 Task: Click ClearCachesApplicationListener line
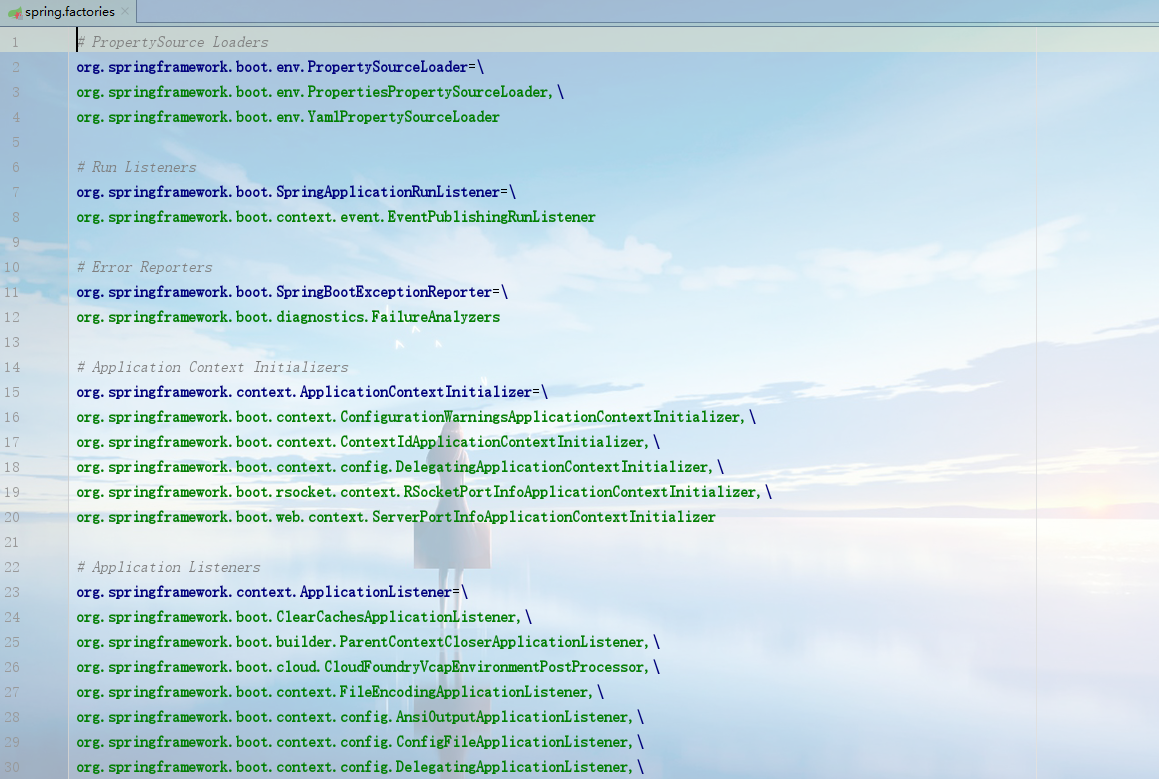click(x=305, y=617)
